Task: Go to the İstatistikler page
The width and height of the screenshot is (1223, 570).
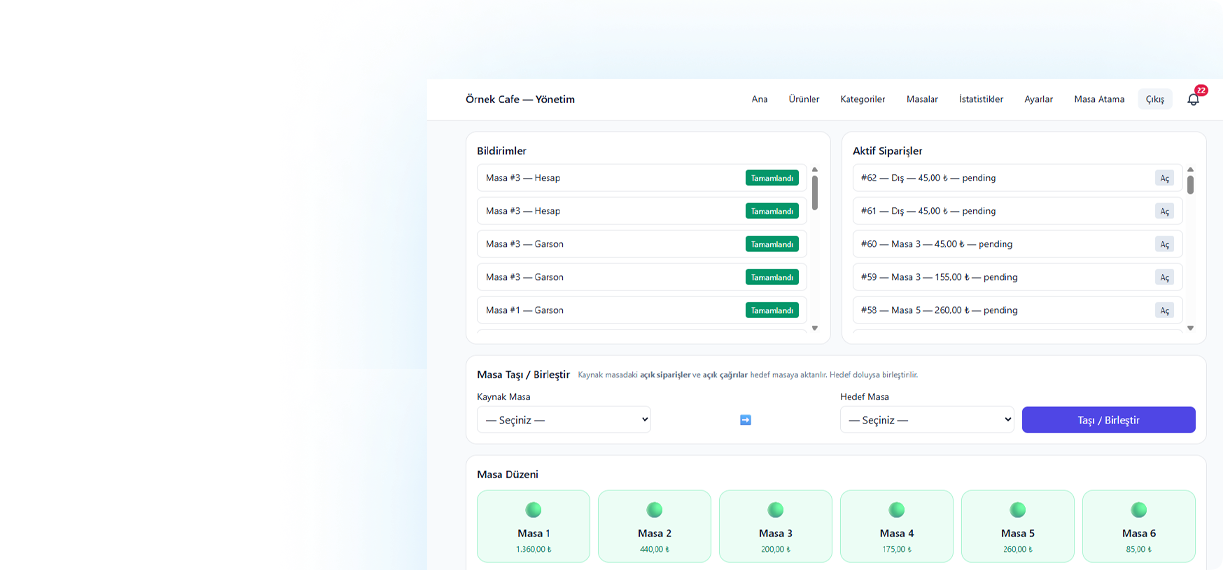Action: point(980,99)
